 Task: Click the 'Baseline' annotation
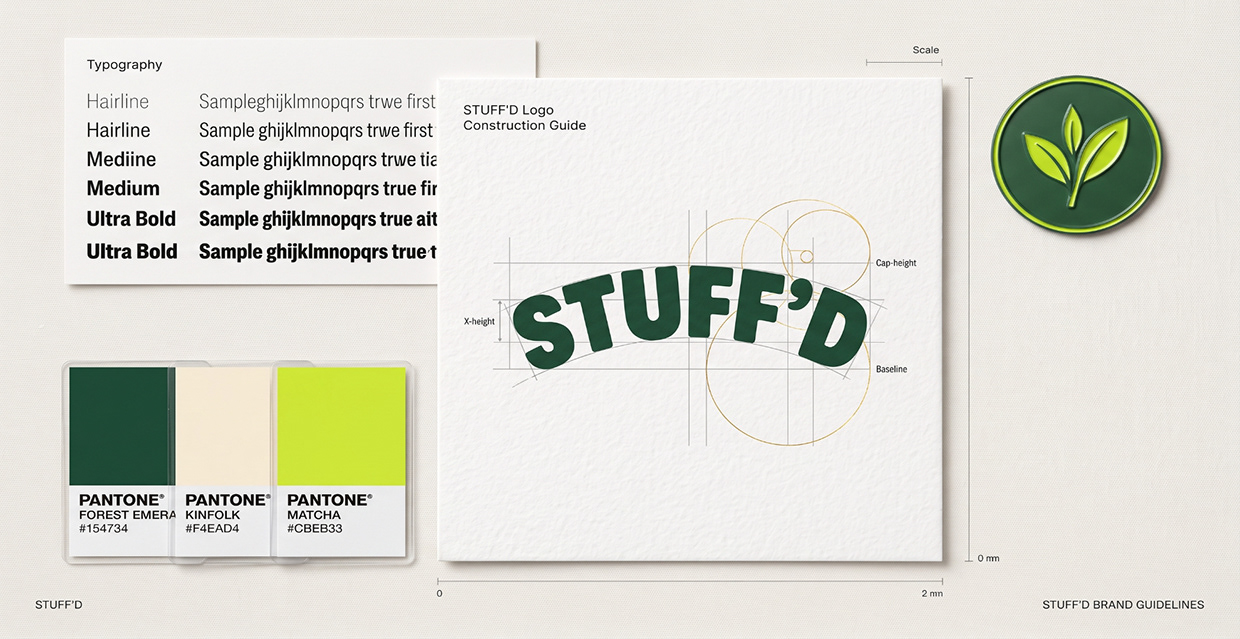(x=891, y=370)
